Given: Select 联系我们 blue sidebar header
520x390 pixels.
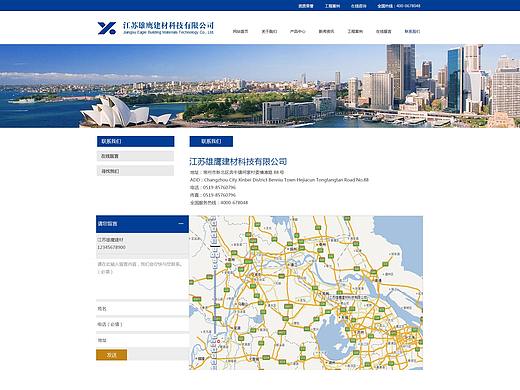Looking at the screenshot, I should click(x=135, y=141).
